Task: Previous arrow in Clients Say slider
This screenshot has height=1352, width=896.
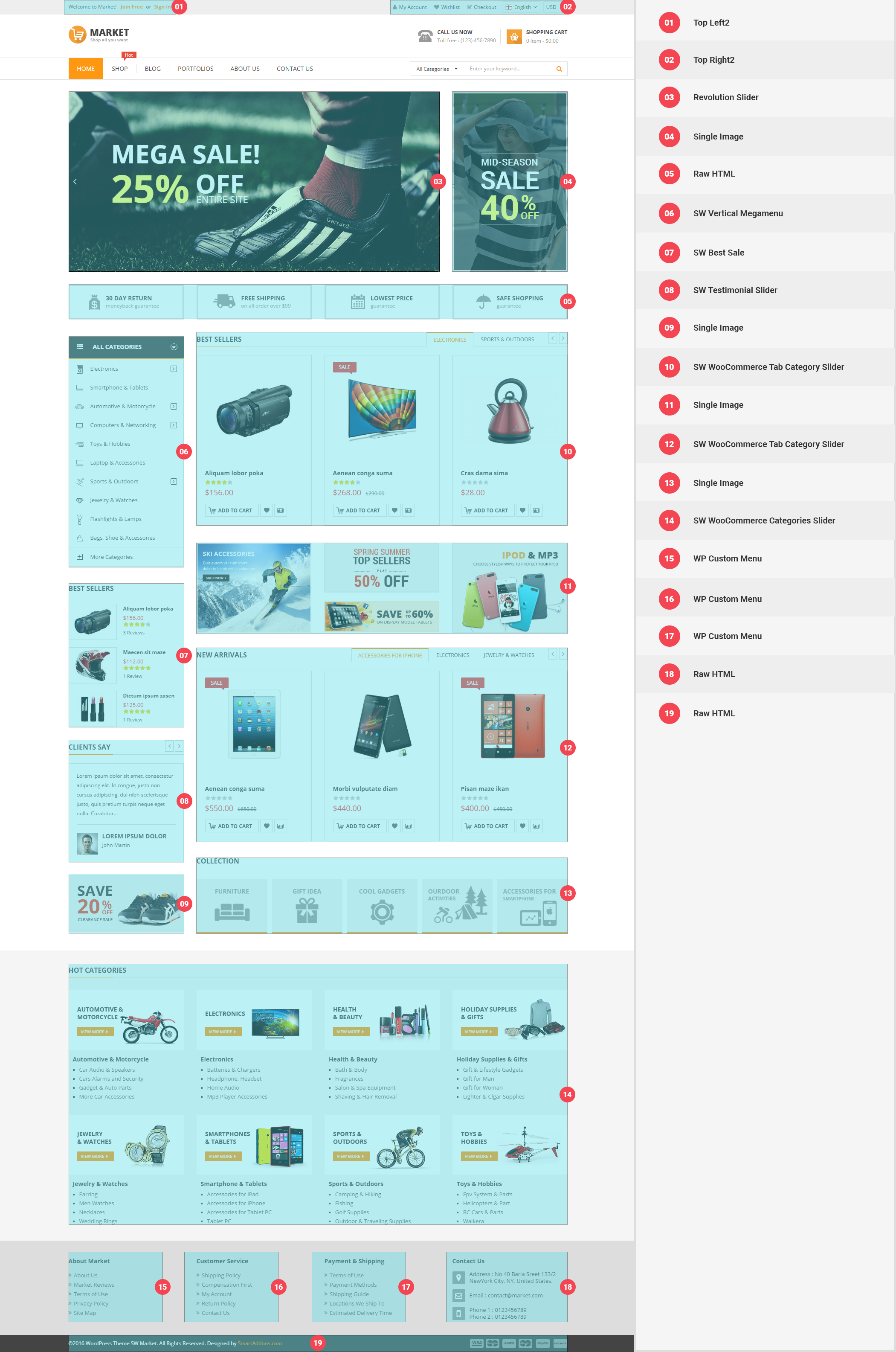Action: tap(169, 746)
